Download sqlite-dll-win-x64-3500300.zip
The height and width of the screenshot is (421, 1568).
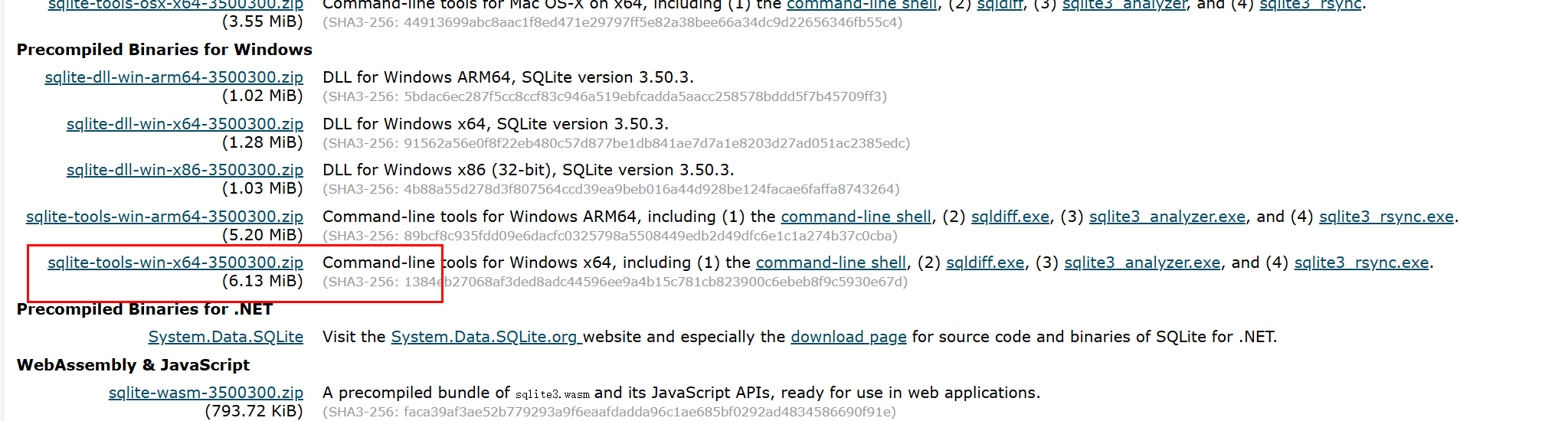185,124
